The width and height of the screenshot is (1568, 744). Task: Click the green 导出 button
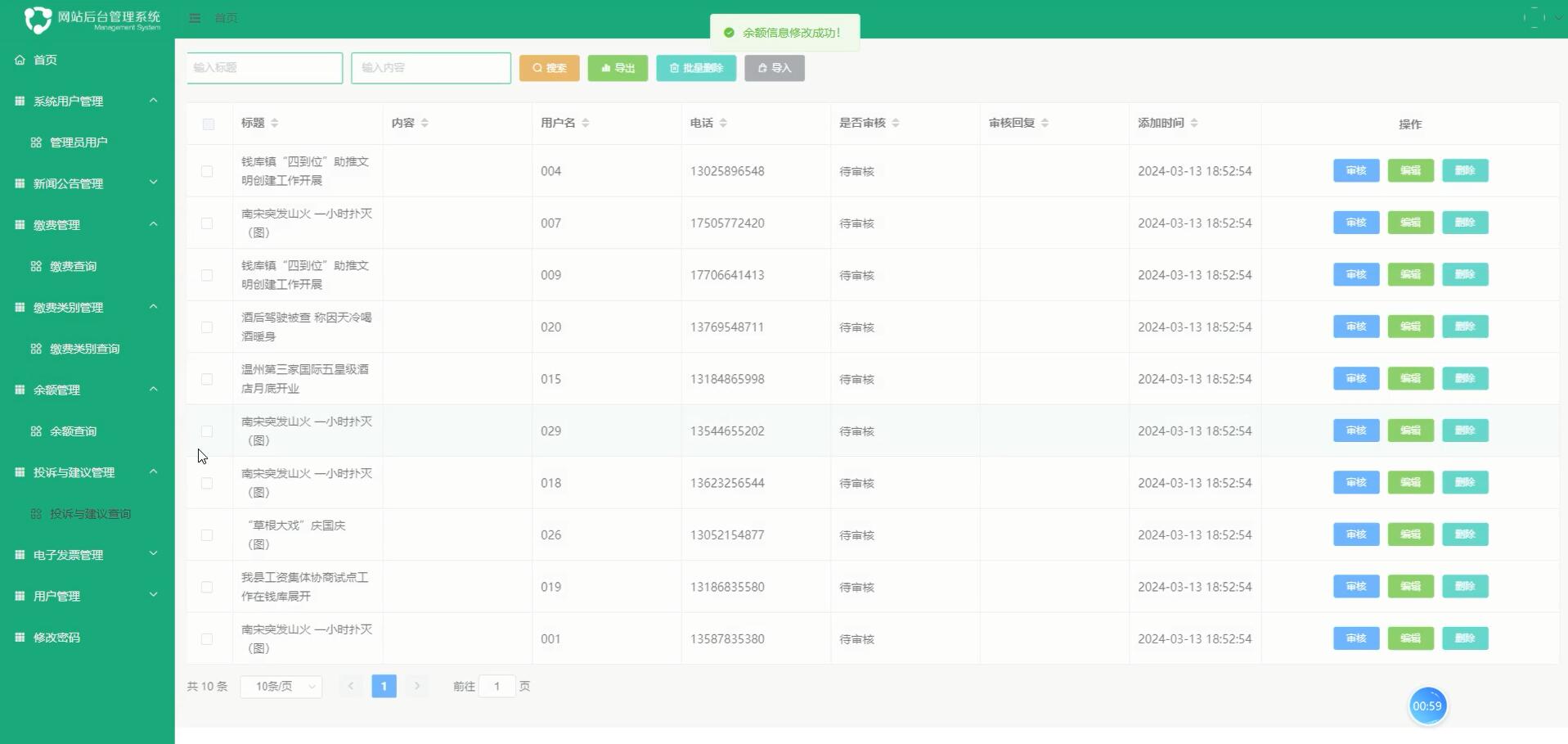pyautogui.click(x=618, y=68)
